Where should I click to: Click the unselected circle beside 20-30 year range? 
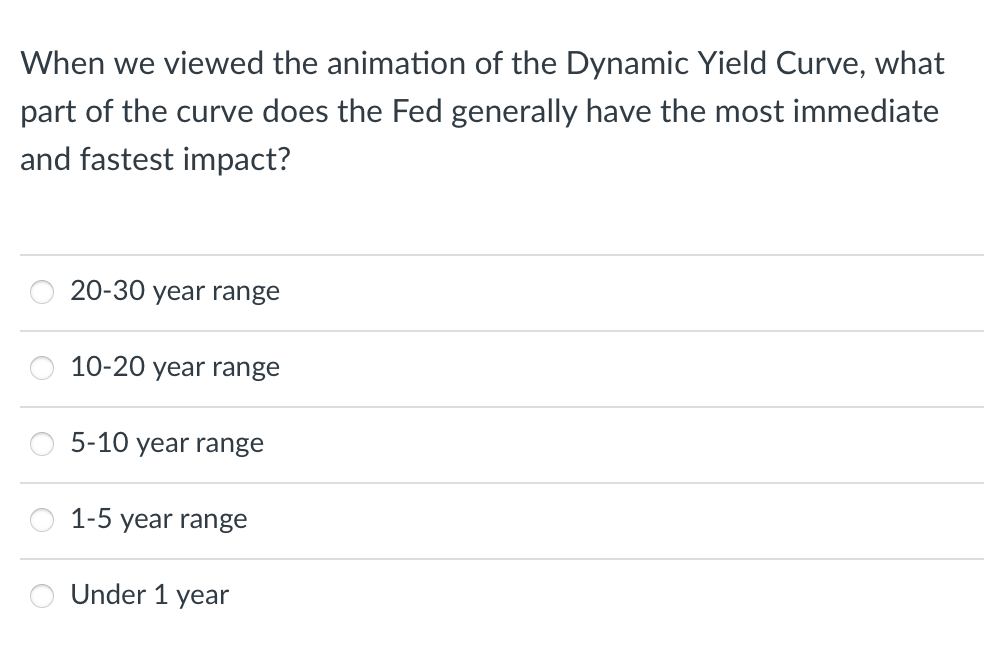click(x=41, y=291)
